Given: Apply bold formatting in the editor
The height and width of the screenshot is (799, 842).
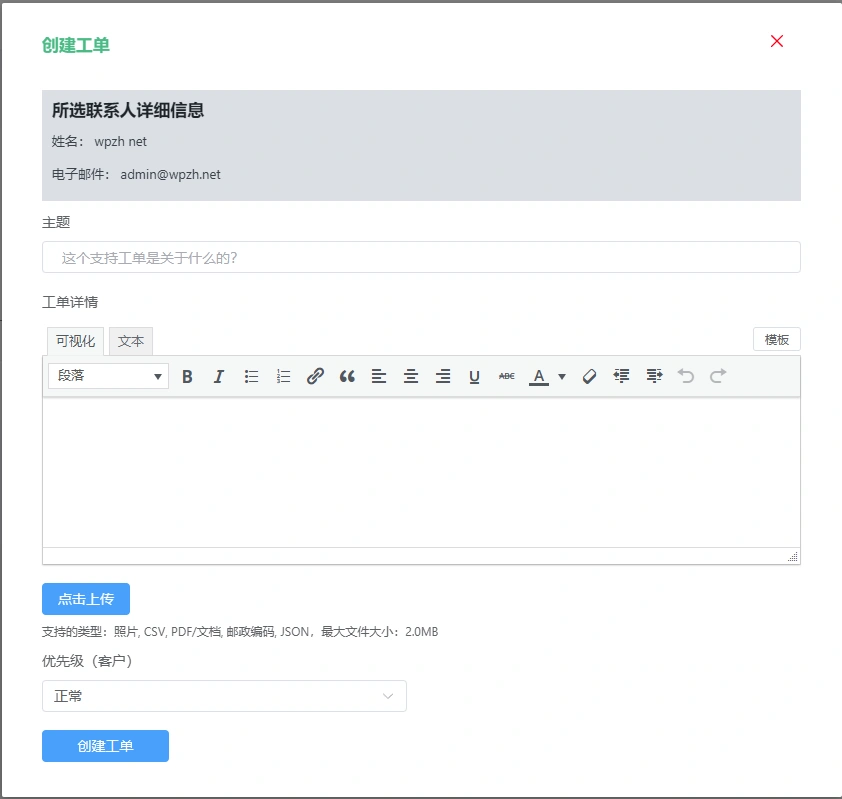Looking at the screenshot, I should [187, 376].
